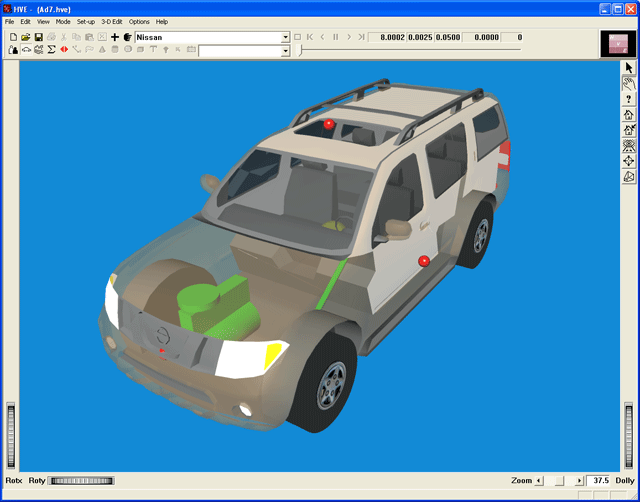Jump to end of playback
Viewport: 640px width, 502px height.
[x=361, y=37]
